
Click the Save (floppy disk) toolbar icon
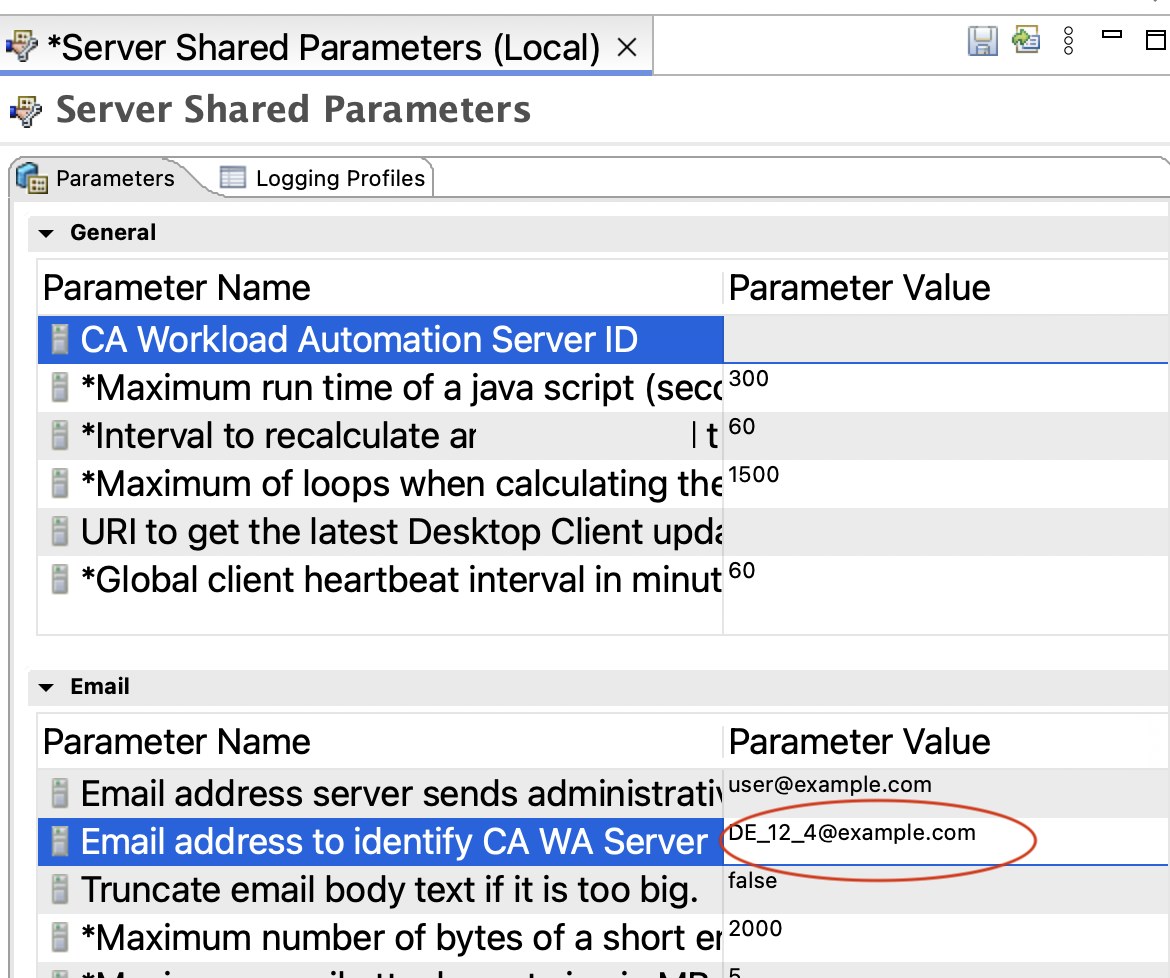[982, 40]
